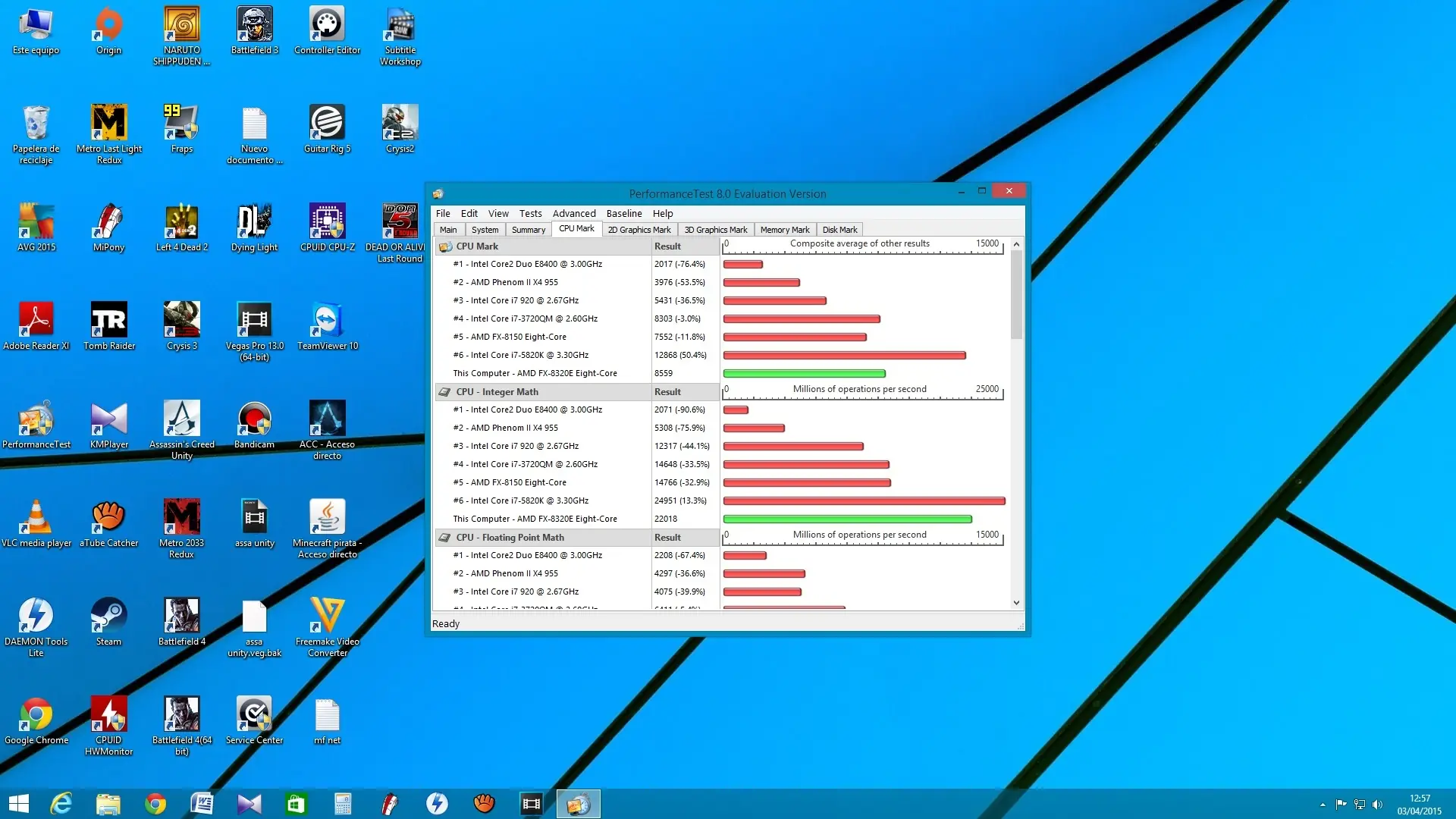Open the AVG 2015 desktop icon
Viewport: 1456px width, 819px height.
click(x=36, y=228)
